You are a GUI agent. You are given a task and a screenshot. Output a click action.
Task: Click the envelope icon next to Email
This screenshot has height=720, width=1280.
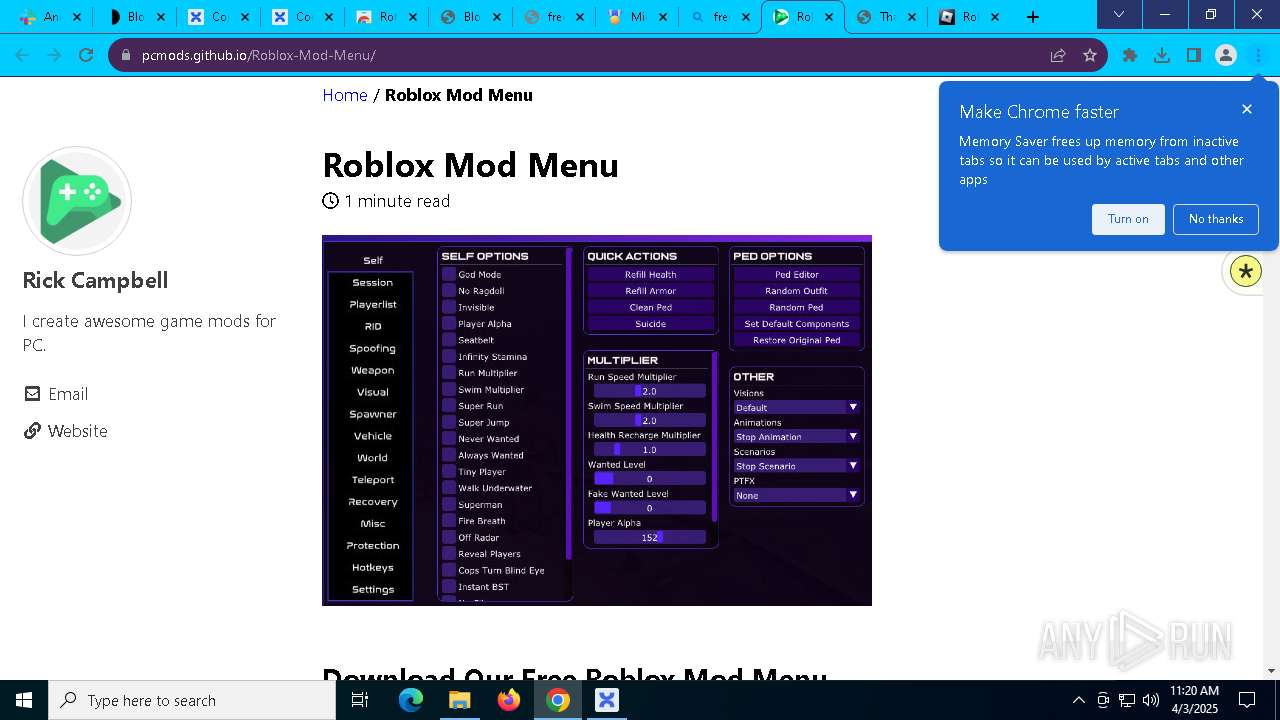coord(33,394)
